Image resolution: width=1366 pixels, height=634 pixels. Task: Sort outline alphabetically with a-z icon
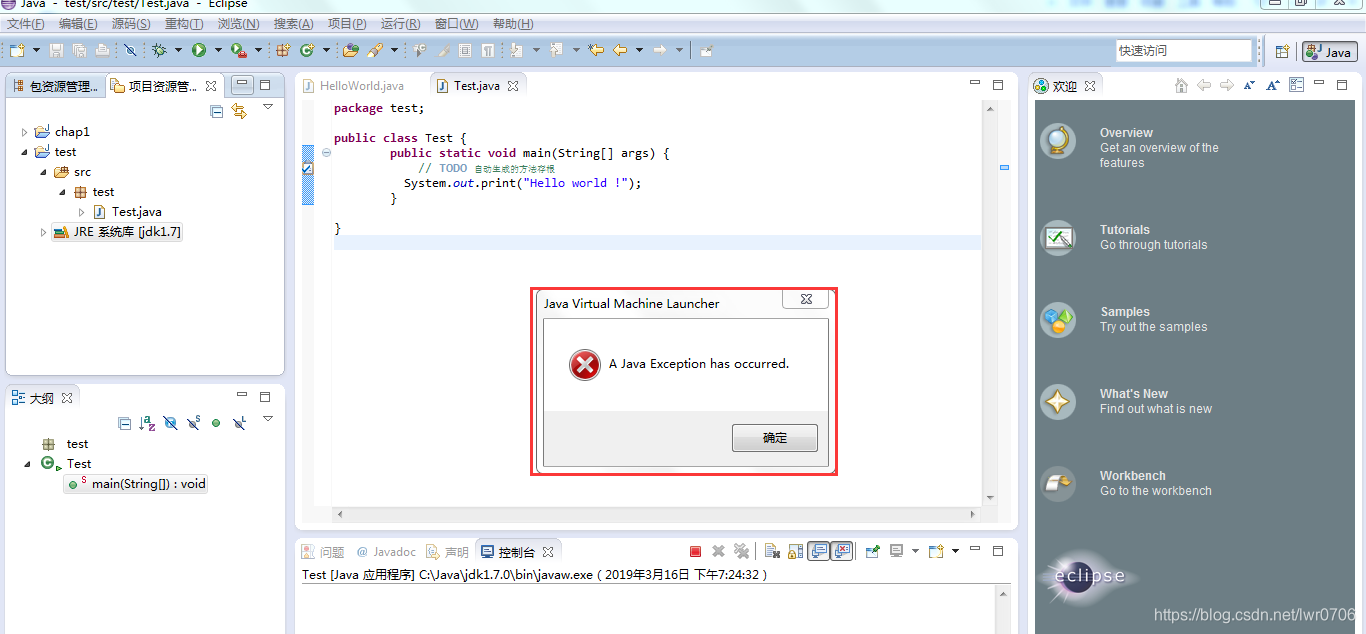pyautogui.click(x=147, y=423)
